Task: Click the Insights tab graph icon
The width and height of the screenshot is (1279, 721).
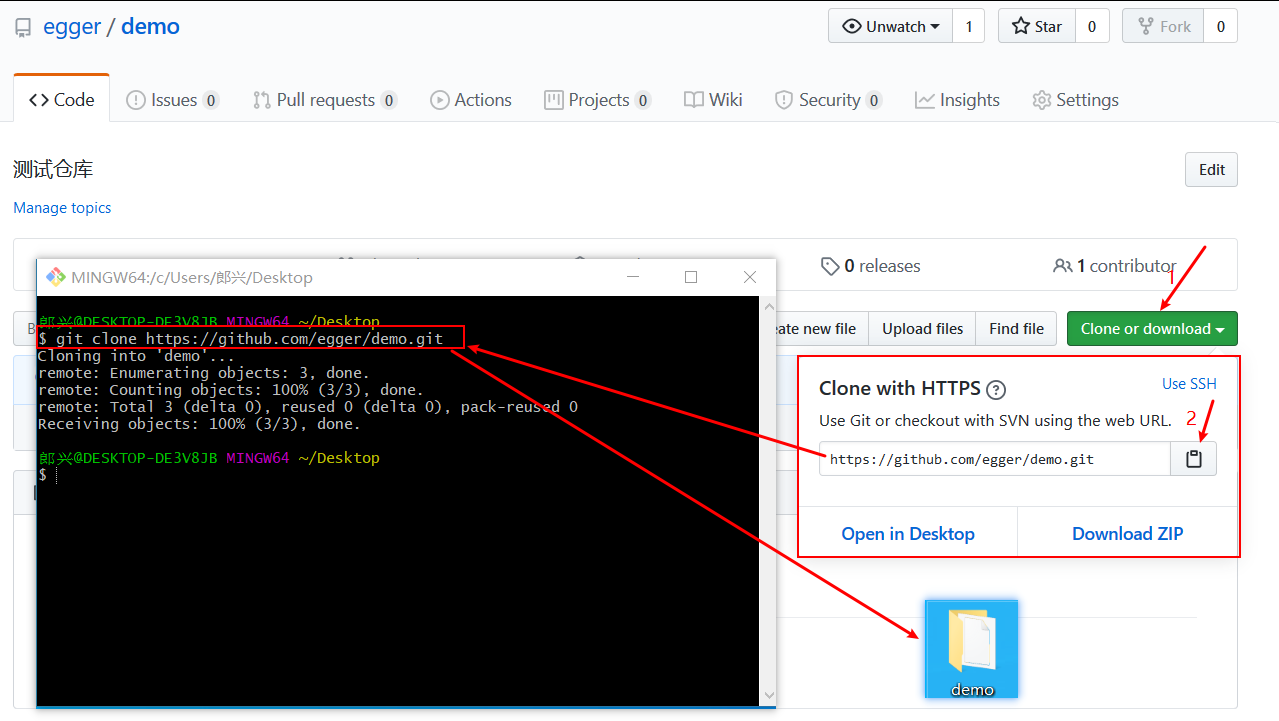Action: [x=925, y=100]
